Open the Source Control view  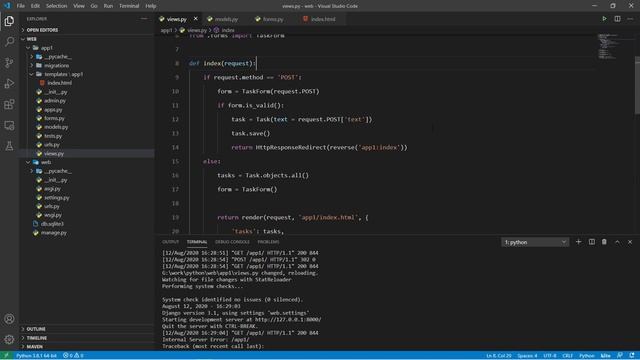[x=9, y=62]
